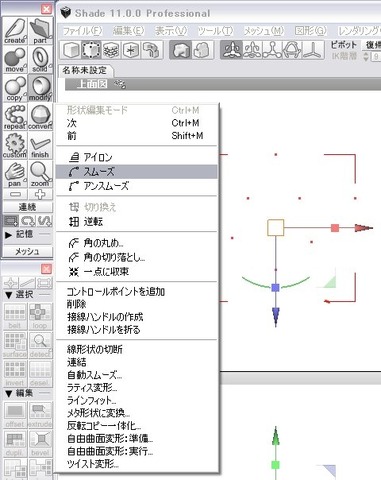Choose 逆転 from the modify menu
The width and height of the screenshot is (381, 480).
click(136, 222)
